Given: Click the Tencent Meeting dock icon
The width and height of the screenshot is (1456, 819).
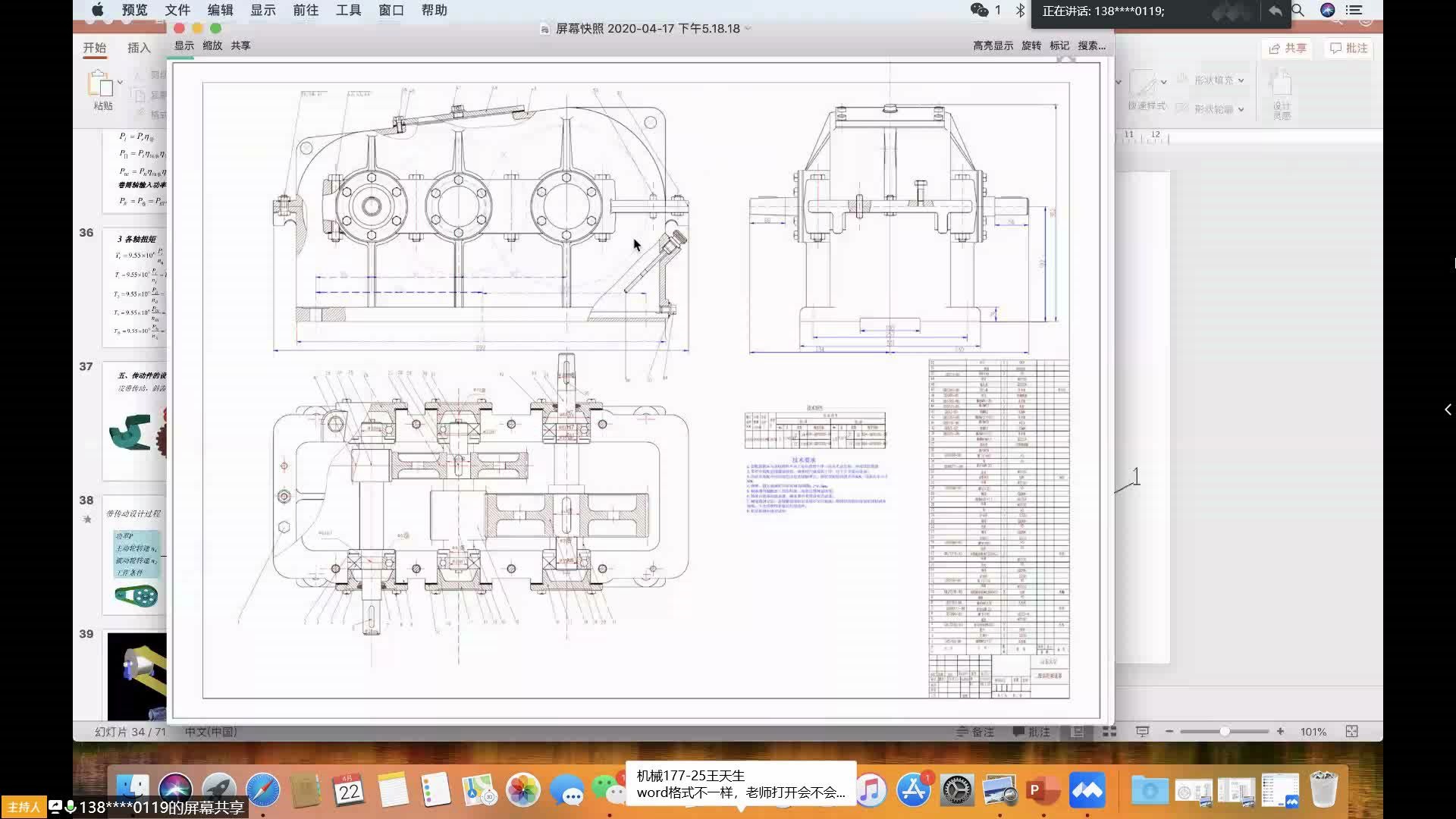Looking at the screenshot, I should (1087, 791).
